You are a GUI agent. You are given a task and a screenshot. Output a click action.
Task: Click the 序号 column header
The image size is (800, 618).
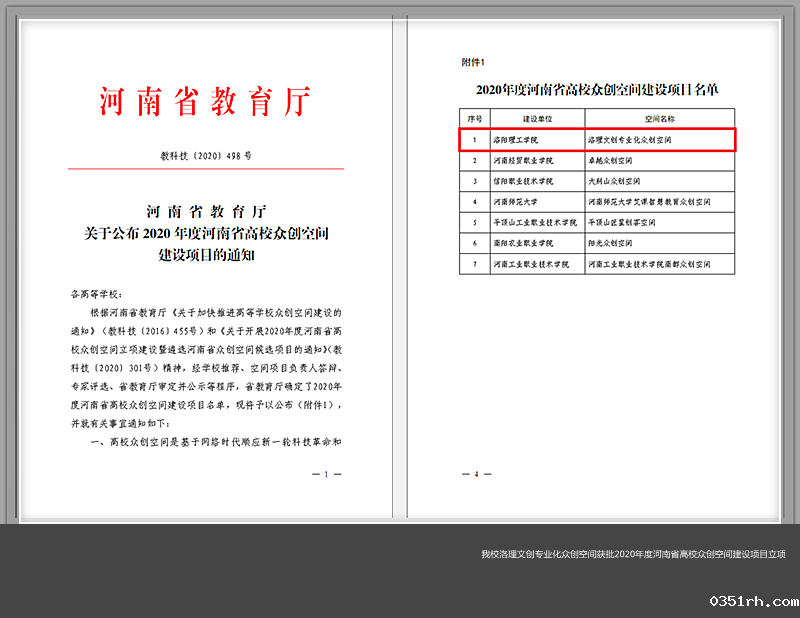474,119
